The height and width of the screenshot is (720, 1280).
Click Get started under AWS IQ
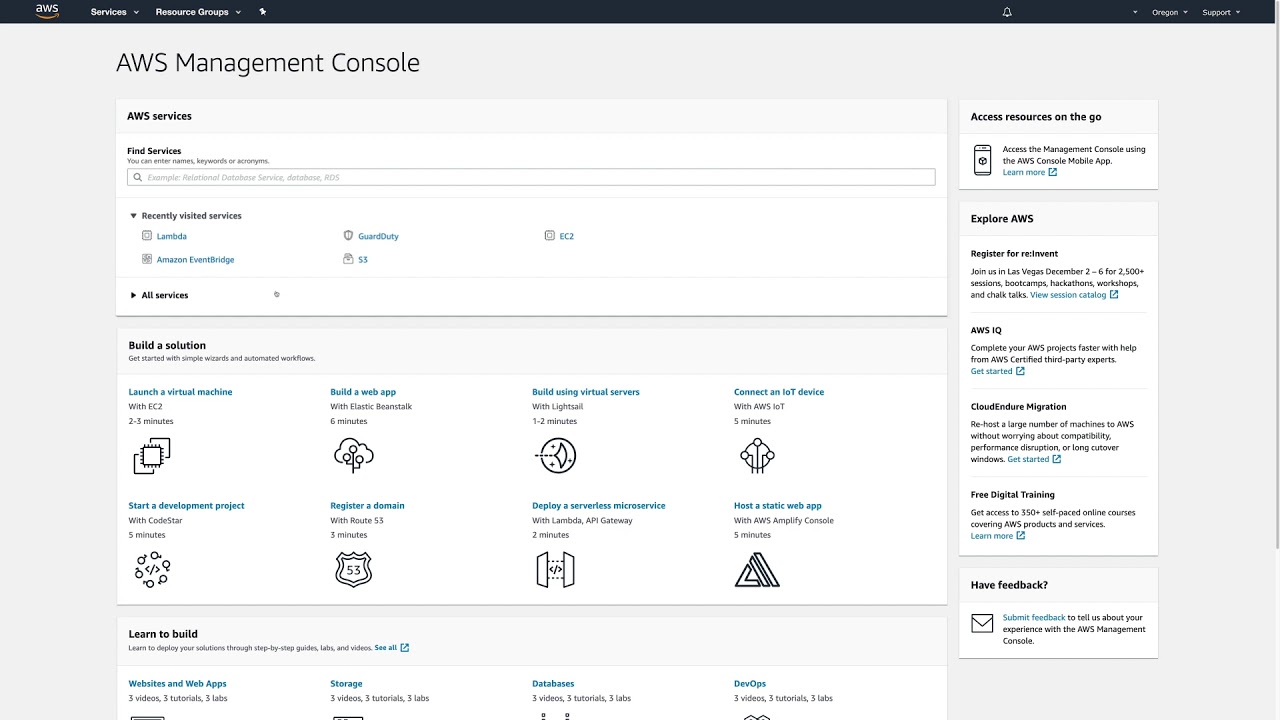click(x=992, y=371)
